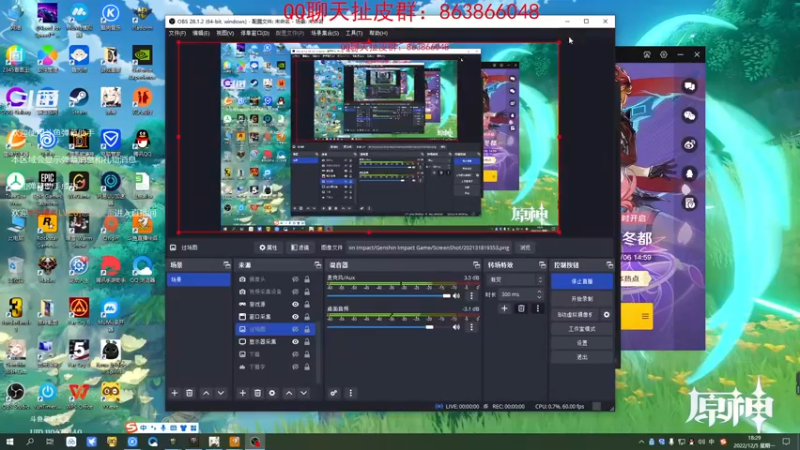This screenshot has width=800, height=450.
Task: Move scene down in Scenes panel
Action: [221, 393]
